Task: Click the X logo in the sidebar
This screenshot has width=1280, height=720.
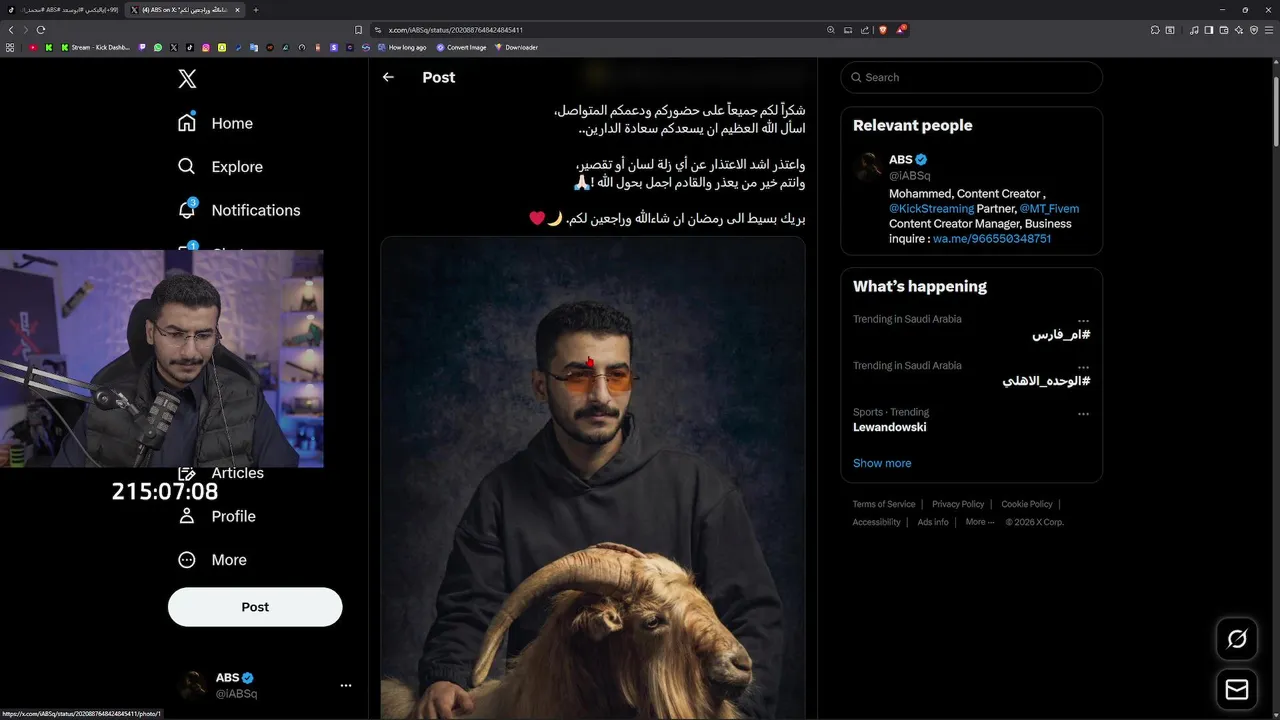Action: pyautogui.click(x=187, y=79)
